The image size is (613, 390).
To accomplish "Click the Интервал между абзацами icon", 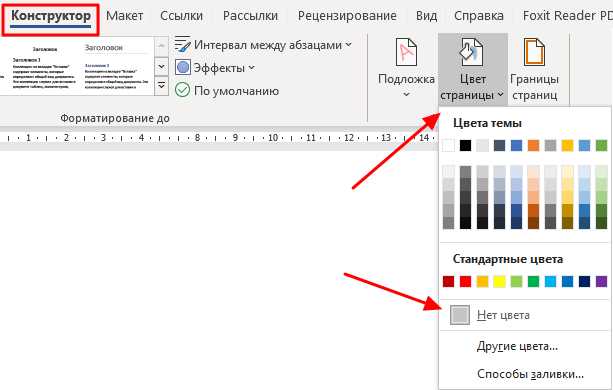I will (x=183, y=44).
